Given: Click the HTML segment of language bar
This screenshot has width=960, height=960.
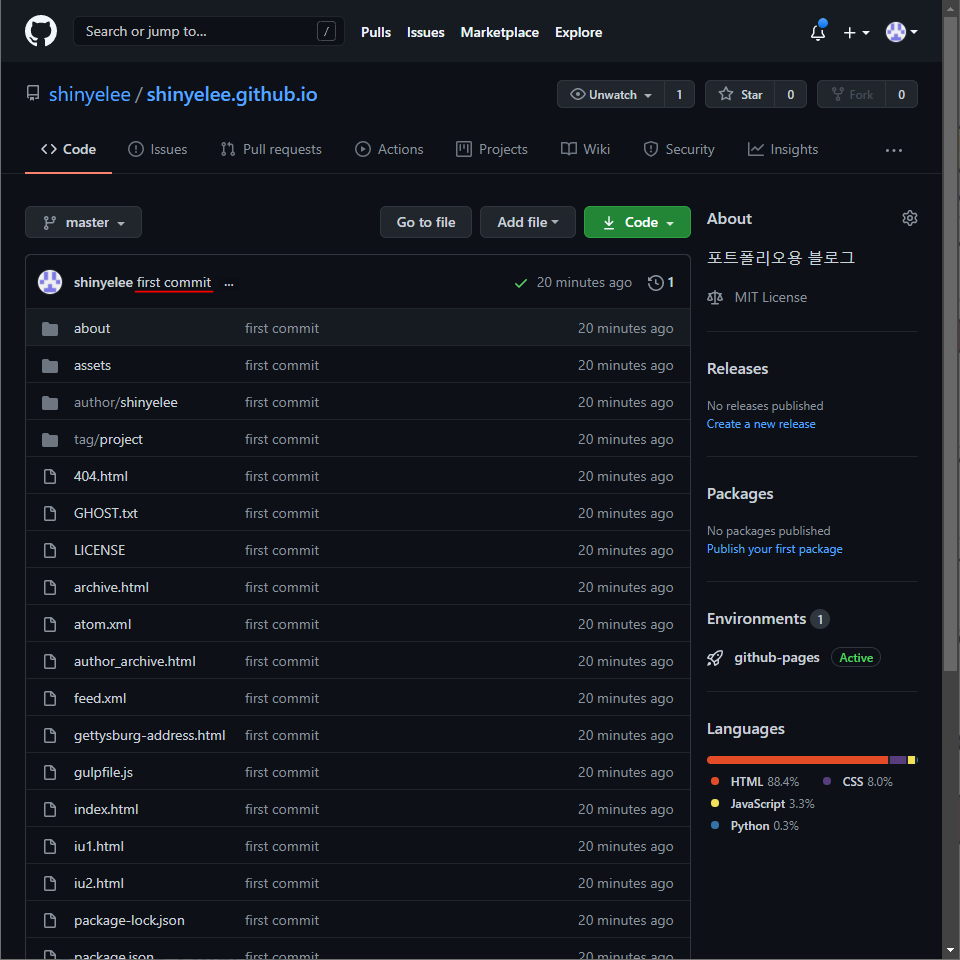Looking at the screenshot, I should [x=797, y=760].
